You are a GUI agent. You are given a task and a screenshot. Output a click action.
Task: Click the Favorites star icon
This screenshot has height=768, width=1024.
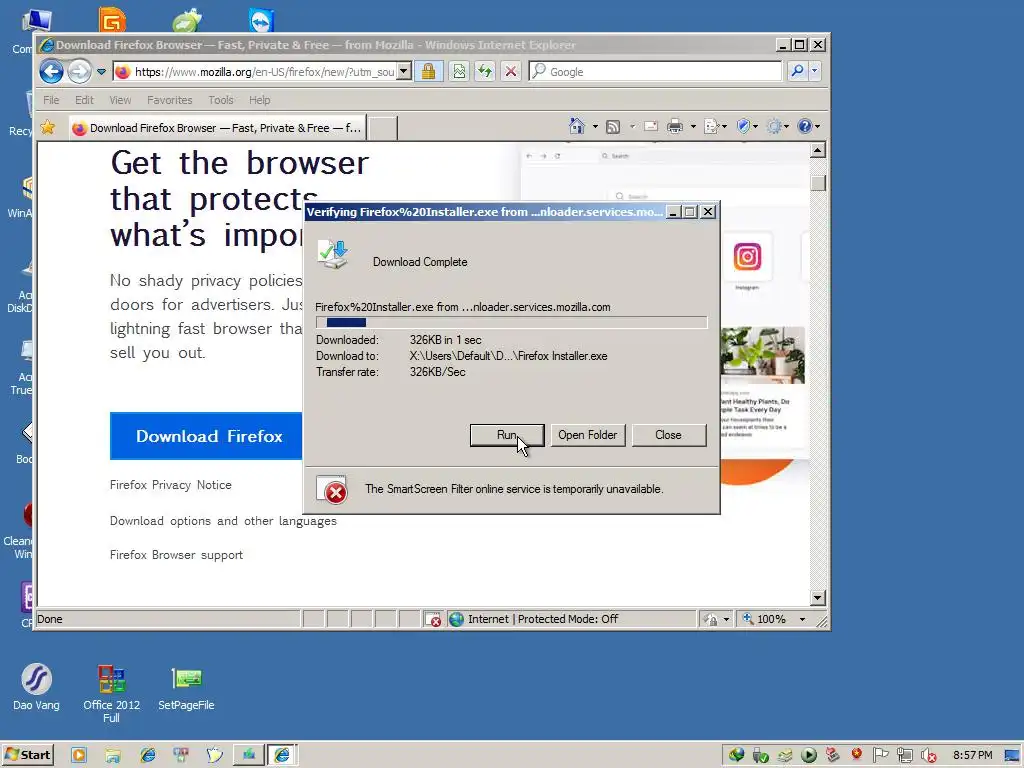click(48, 127)
